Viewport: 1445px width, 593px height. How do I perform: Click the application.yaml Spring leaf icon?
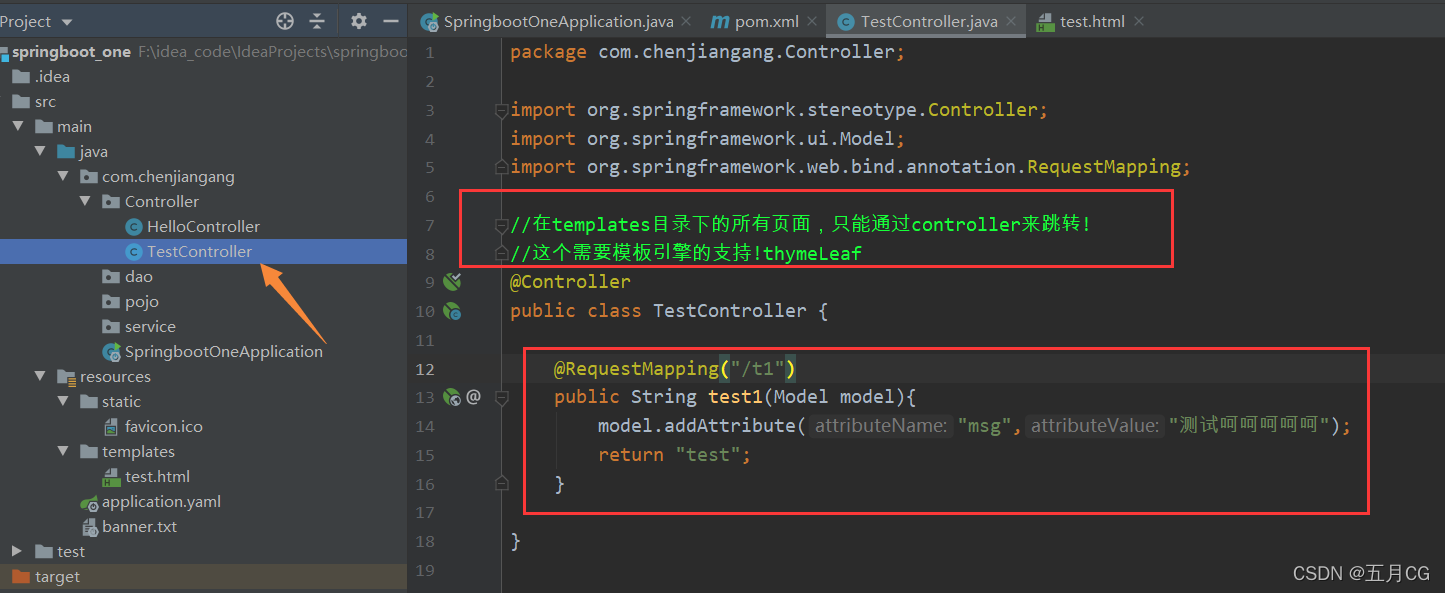[x=89, y=502]
